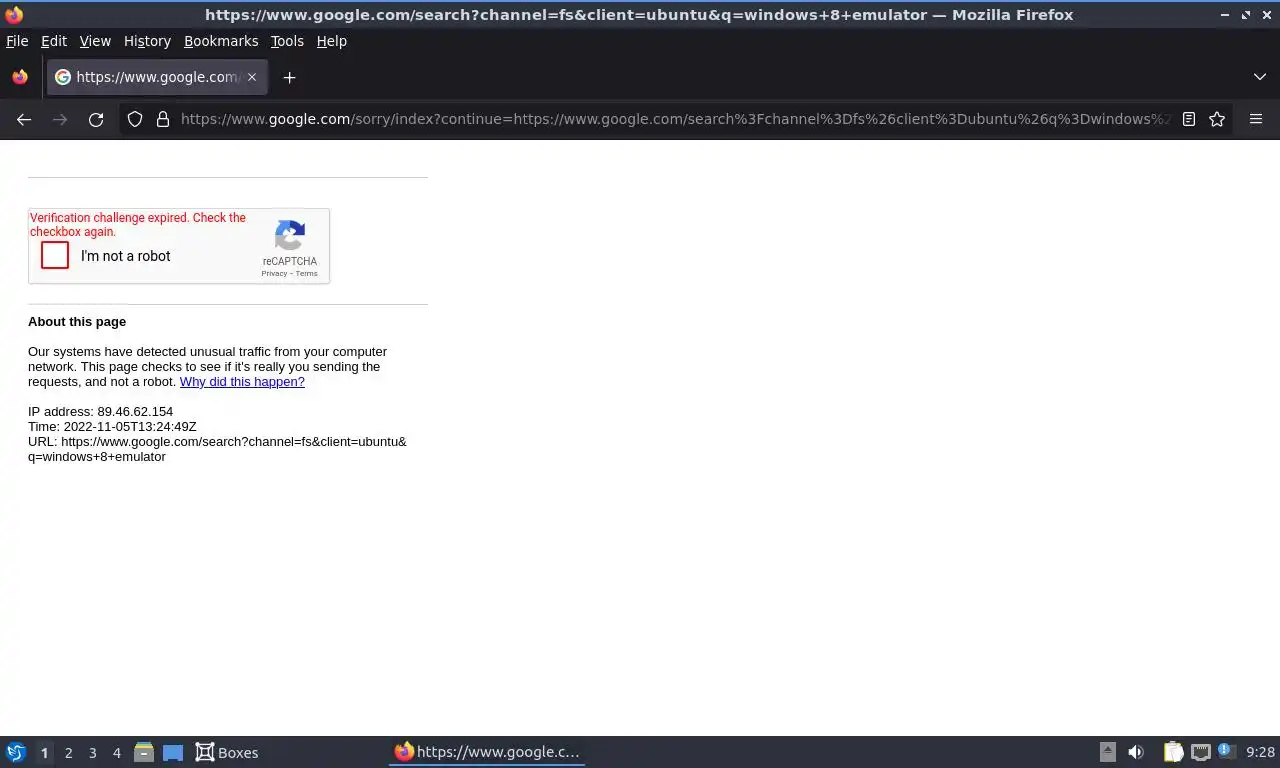Image resolution: width=1280 pixels, height=768 pixels.
Task: Click the 9:28 clock in taskbar
Action: point(1261,753)
